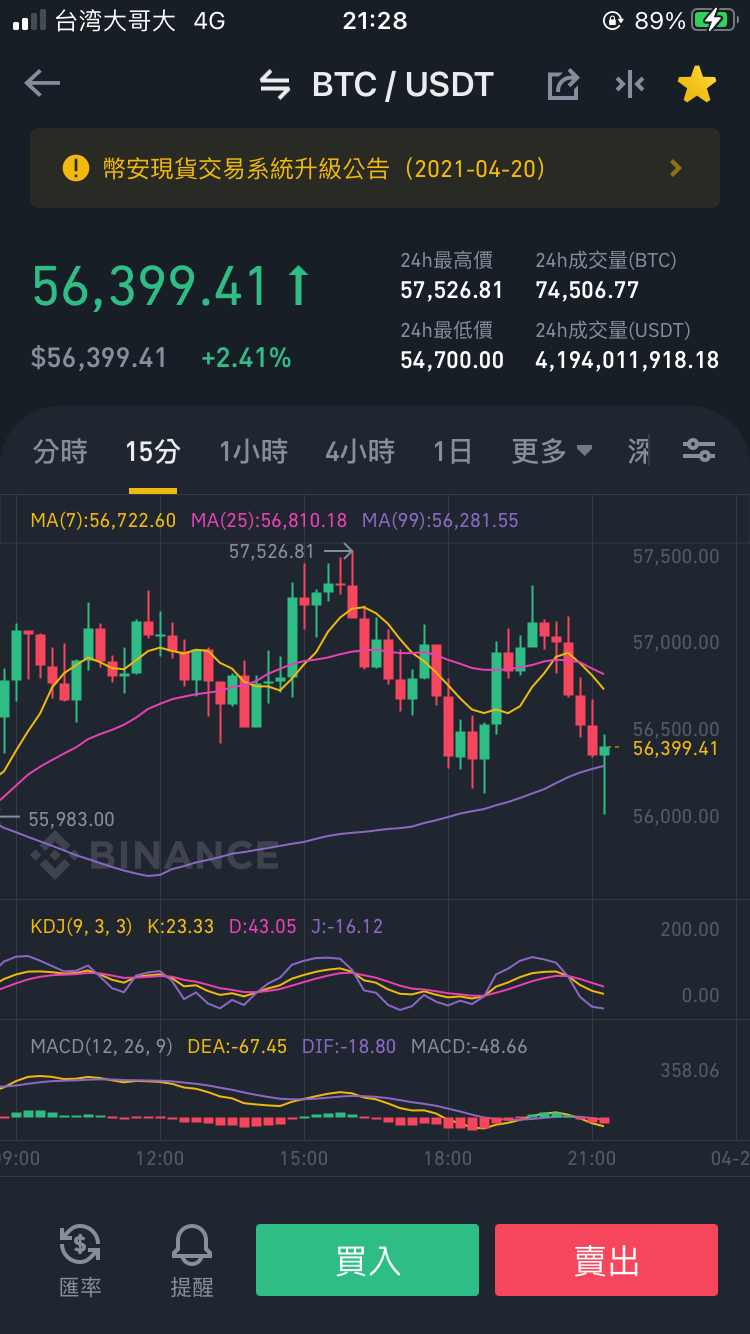
Task: Tap the yellow warning icon in the announcement
Action: [x=76, y=168]
